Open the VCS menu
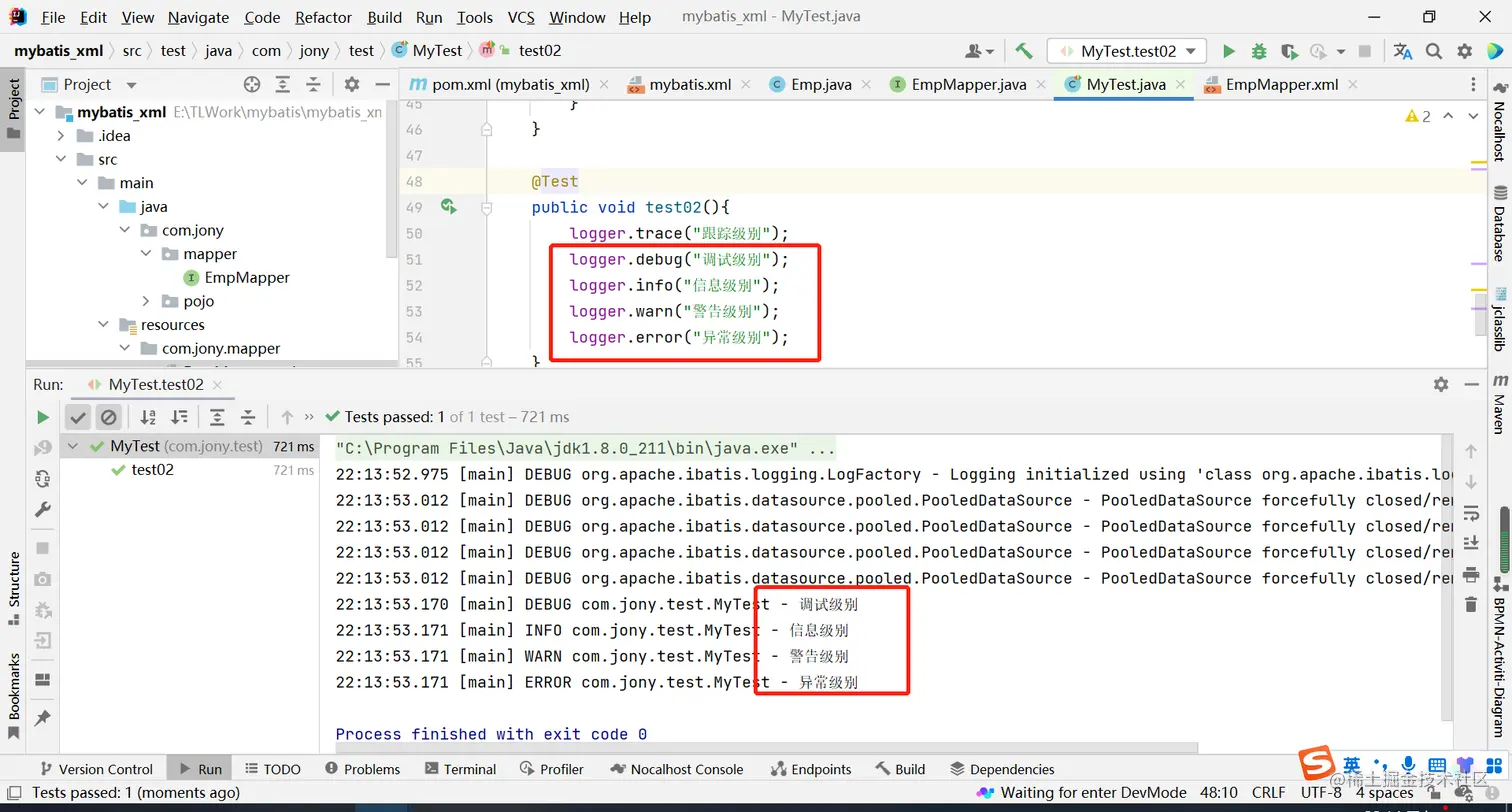This screenshot has width=1512, height=812. click(x=521, y=17)
